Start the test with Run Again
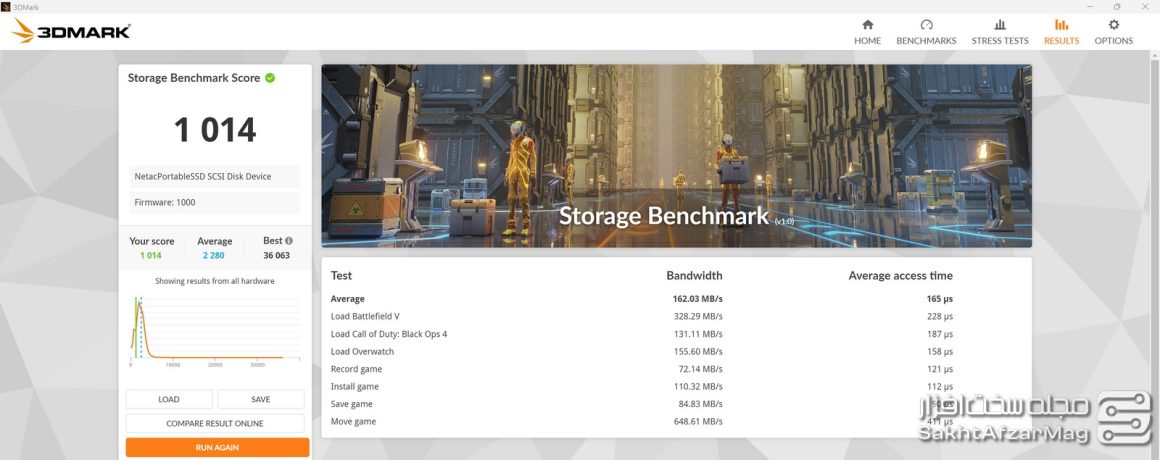The height and width of the screenshot is (460, 1160). coord(217,447)
